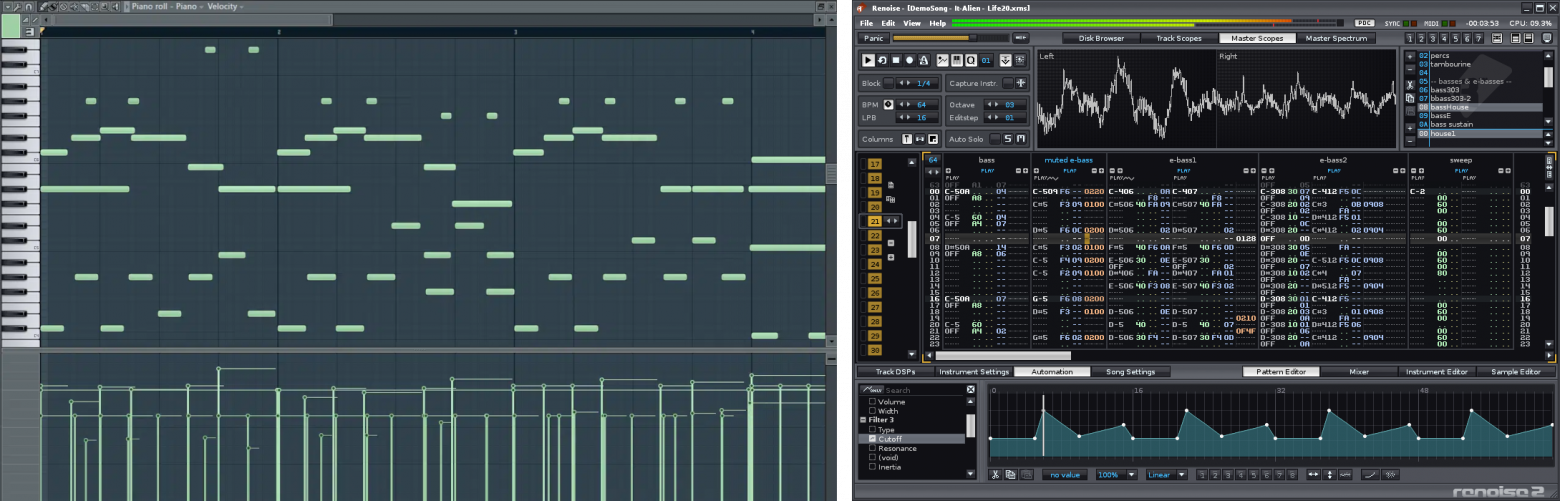Select the paint brush tool in Piano roll
Image resolution: width=1560 pixels, height=501 pixels.
53,7
